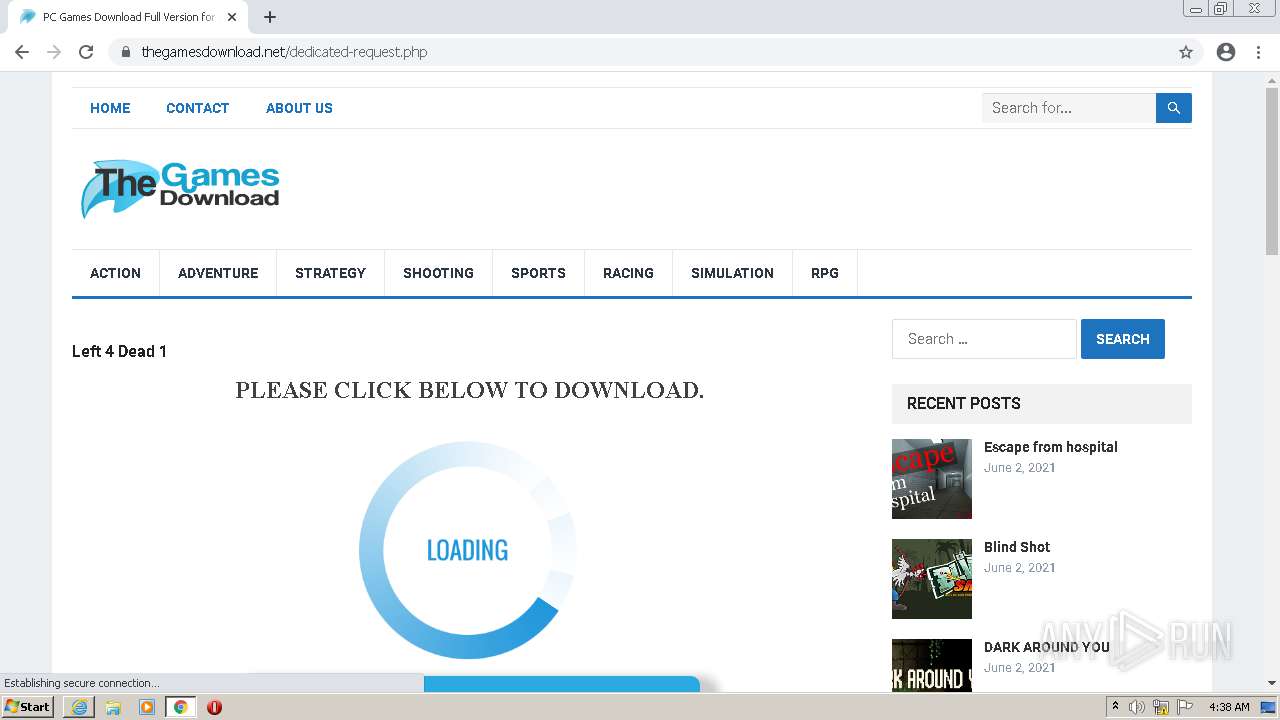This screenshot has width=1280, height=720.
Task: Select the RPG category tab
Action: 825,273
